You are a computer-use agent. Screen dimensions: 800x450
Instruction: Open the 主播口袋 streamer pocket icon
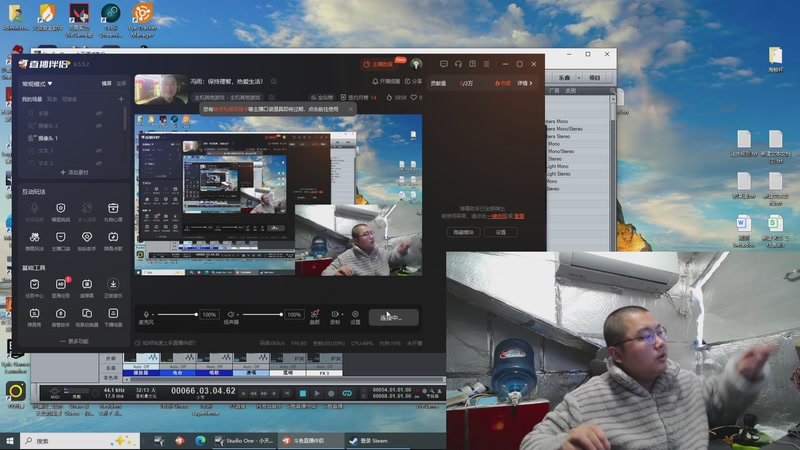(61, 237)
